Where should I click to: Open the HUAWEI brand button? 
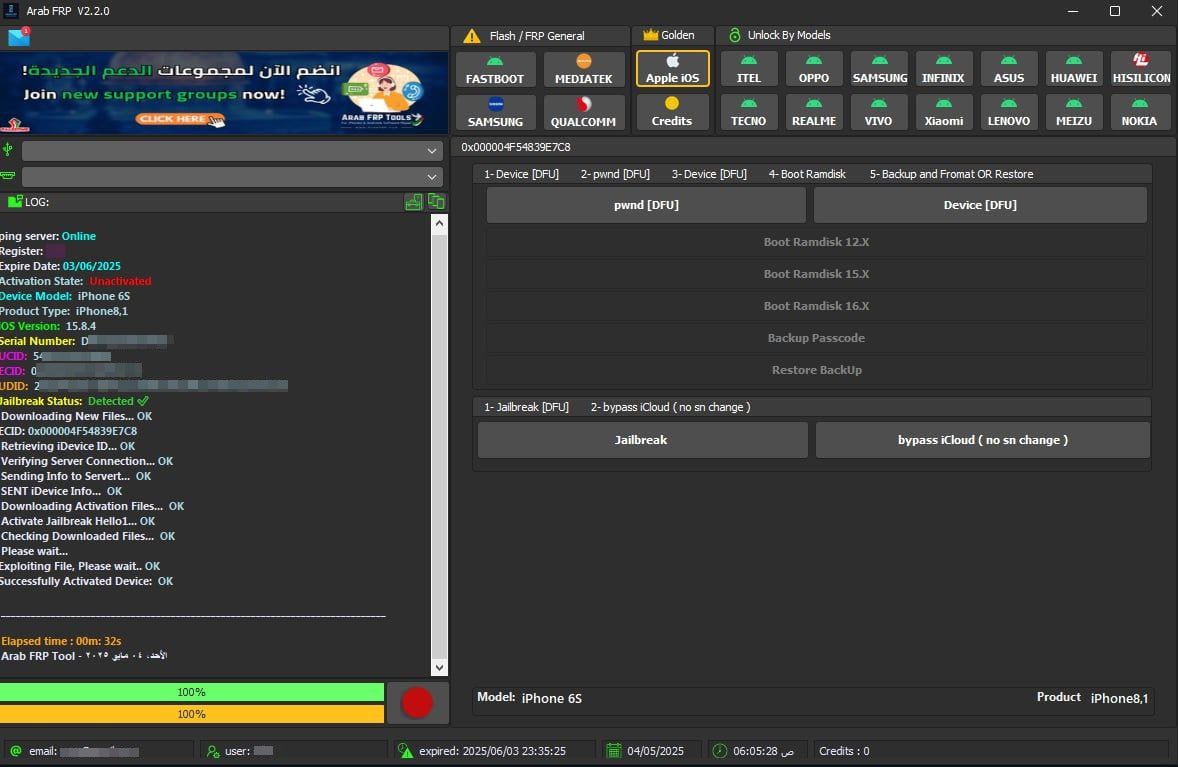(1074, 69)
